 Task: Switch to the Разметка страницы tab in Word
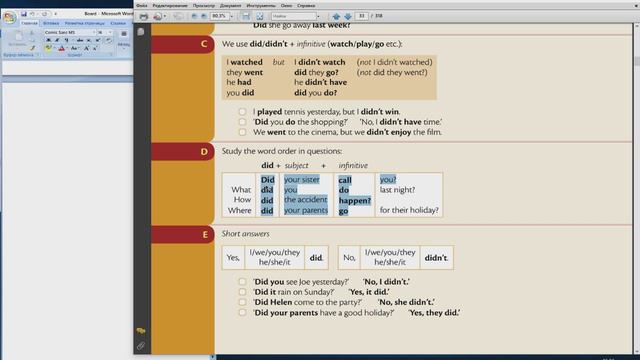[84, 23]
